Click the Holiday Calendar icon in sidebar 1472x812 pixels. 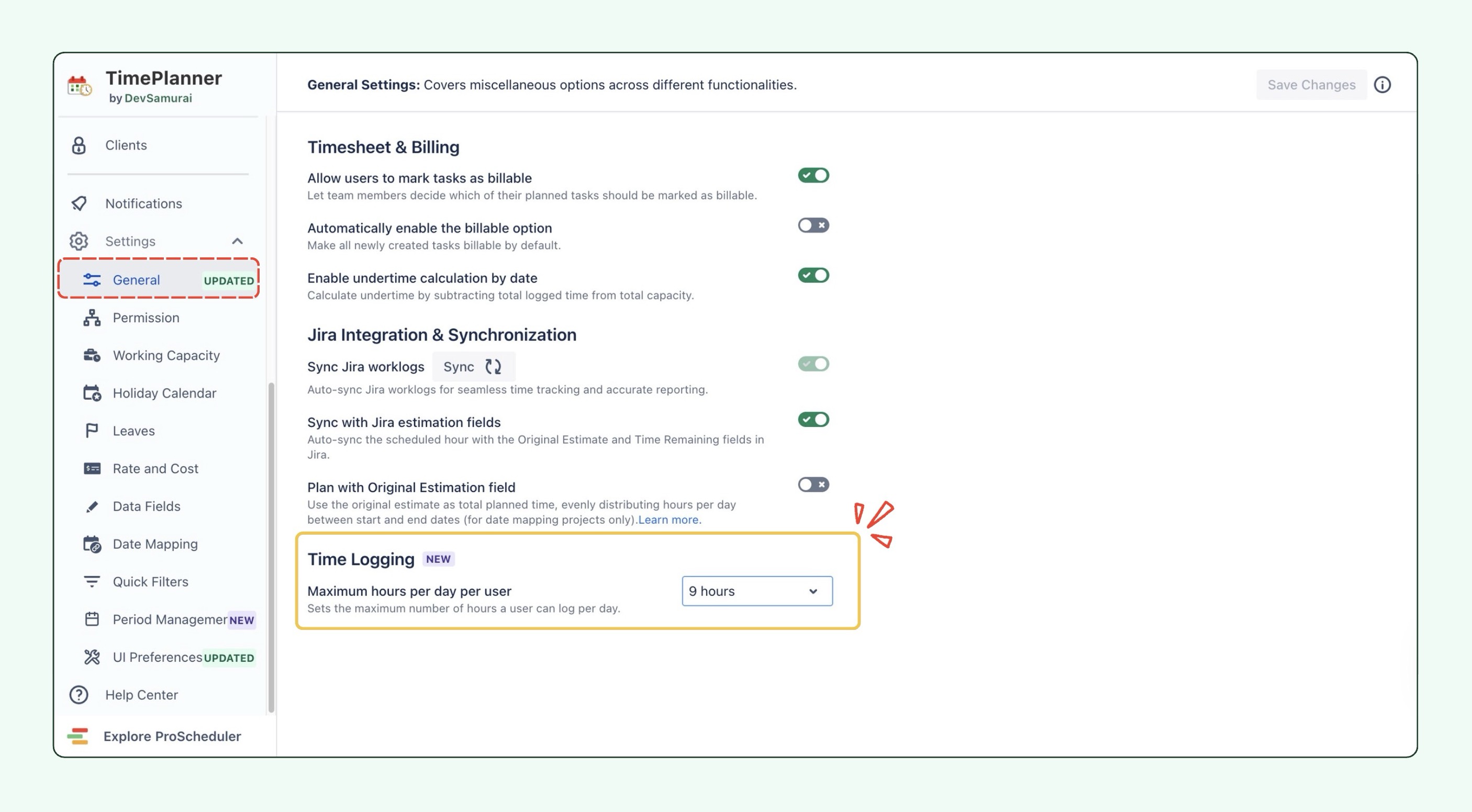[92, 393]
